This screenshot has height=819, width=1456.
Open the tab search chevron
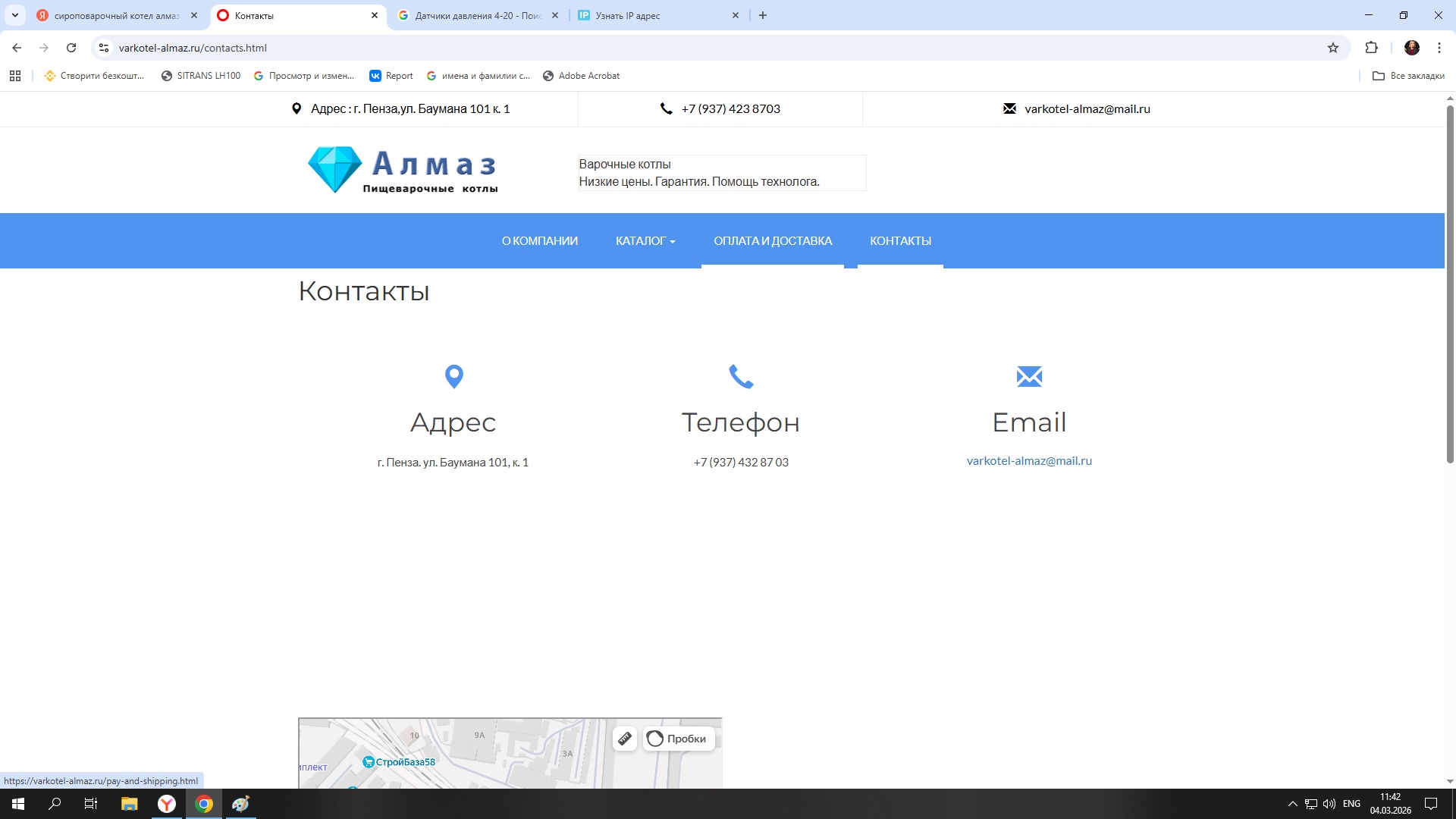(x=14, y=15)
